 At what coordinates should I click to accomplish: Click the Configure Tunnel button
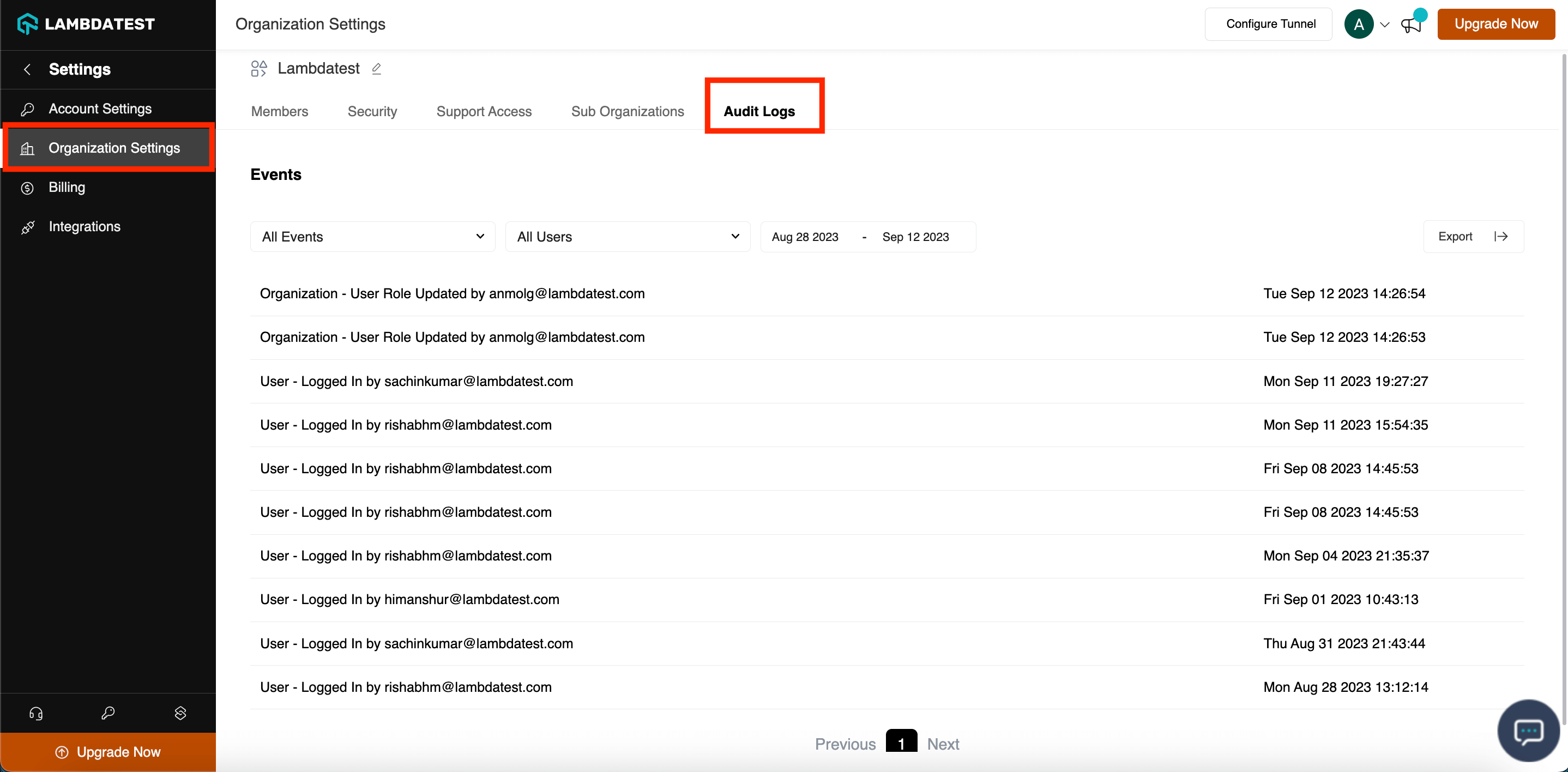[x=1270, y=25]
